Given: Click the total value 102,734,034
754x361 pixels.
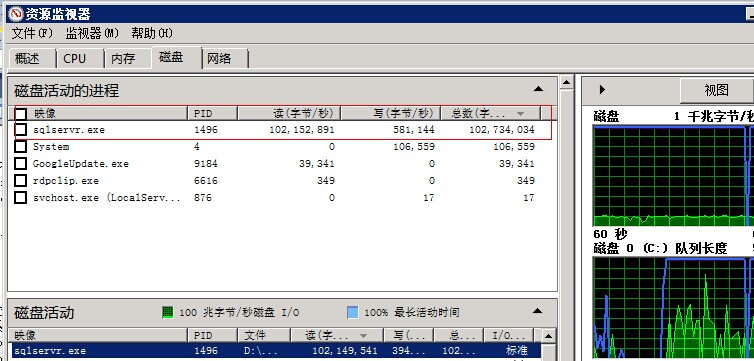Looking at the screenshot, I should (502, 130).
